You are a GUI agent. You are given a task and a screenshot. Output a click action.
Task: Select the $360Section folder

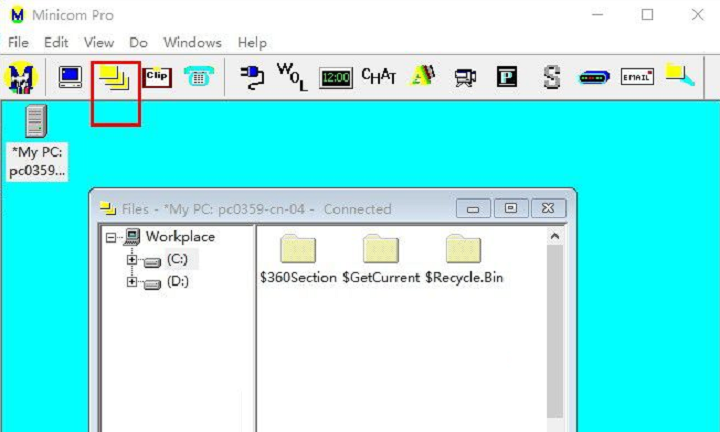point(298,250)
